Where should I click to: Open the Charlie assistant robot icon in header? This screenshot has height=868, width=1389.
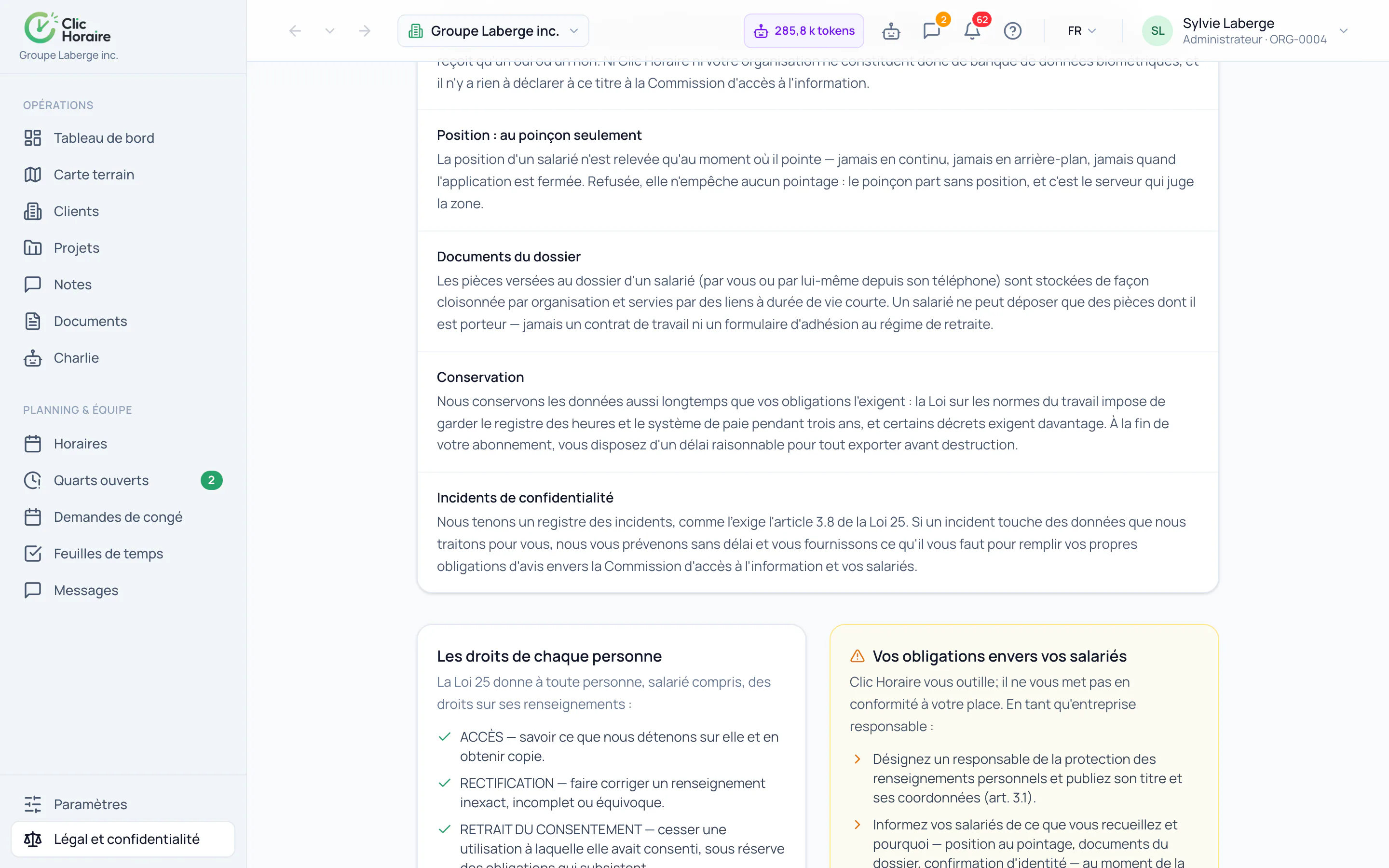(x=891, y=31)
